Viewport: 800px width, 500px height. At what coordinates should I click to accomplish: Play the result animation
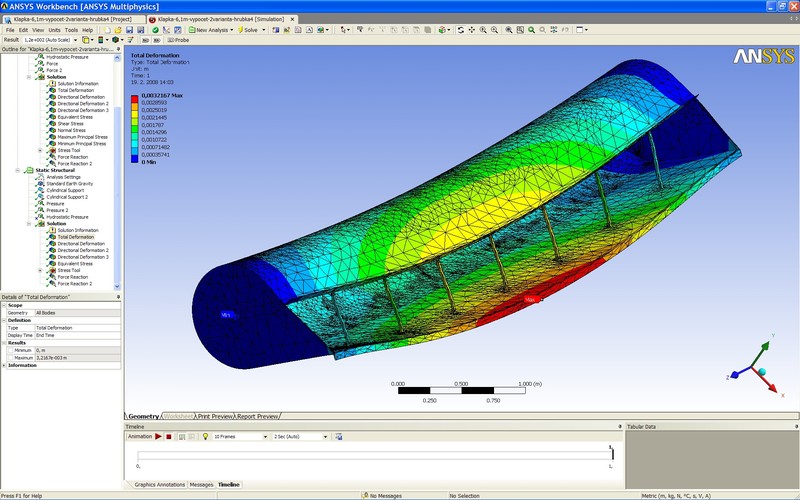(x=158, y=437)
